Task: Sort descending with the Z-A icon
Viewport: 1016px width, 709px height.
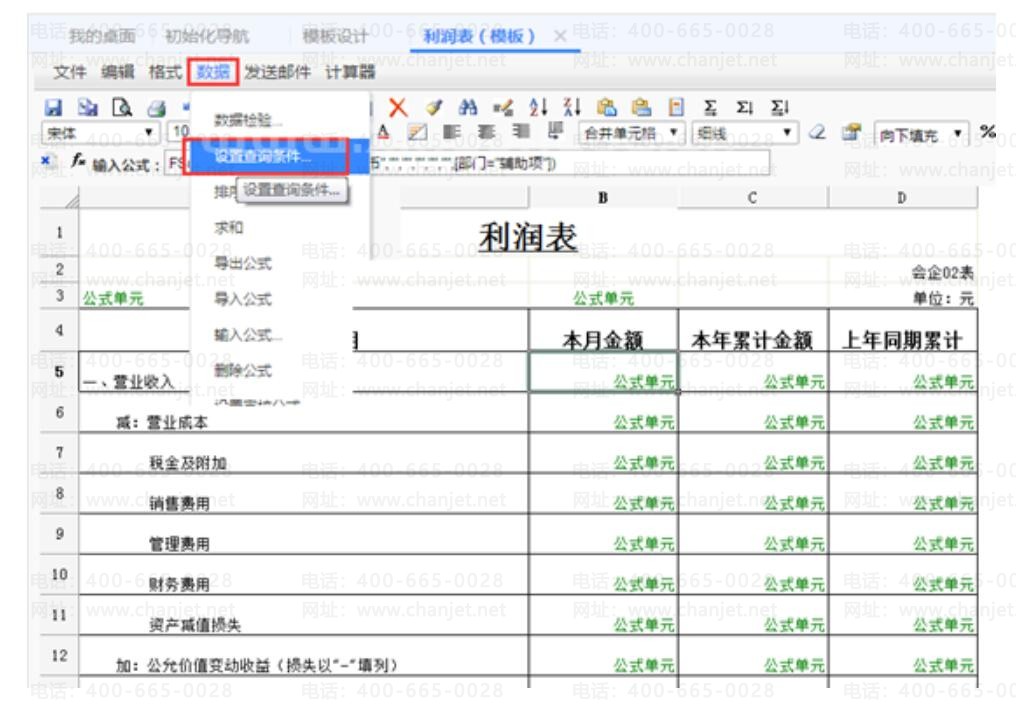Action: point(572,108)
